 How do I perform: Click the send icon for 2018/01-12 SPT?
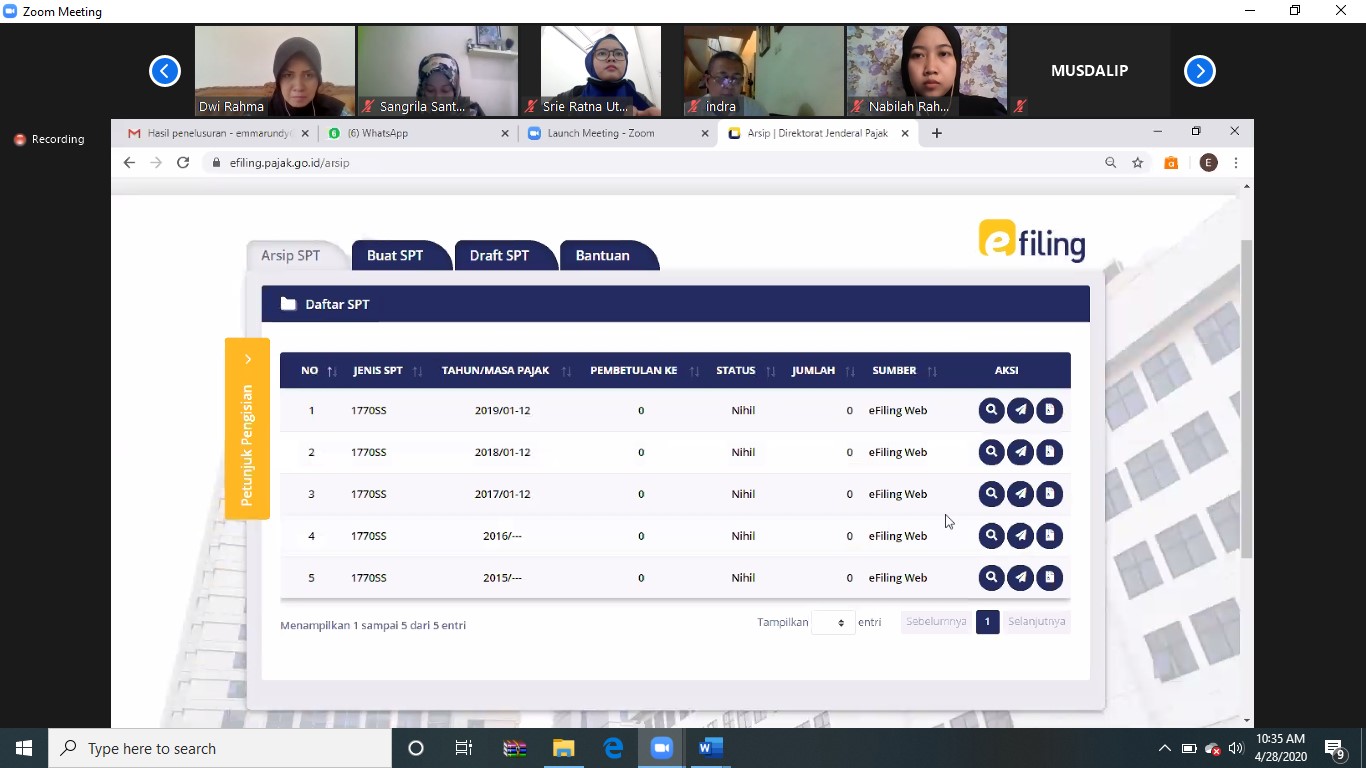1020,452
